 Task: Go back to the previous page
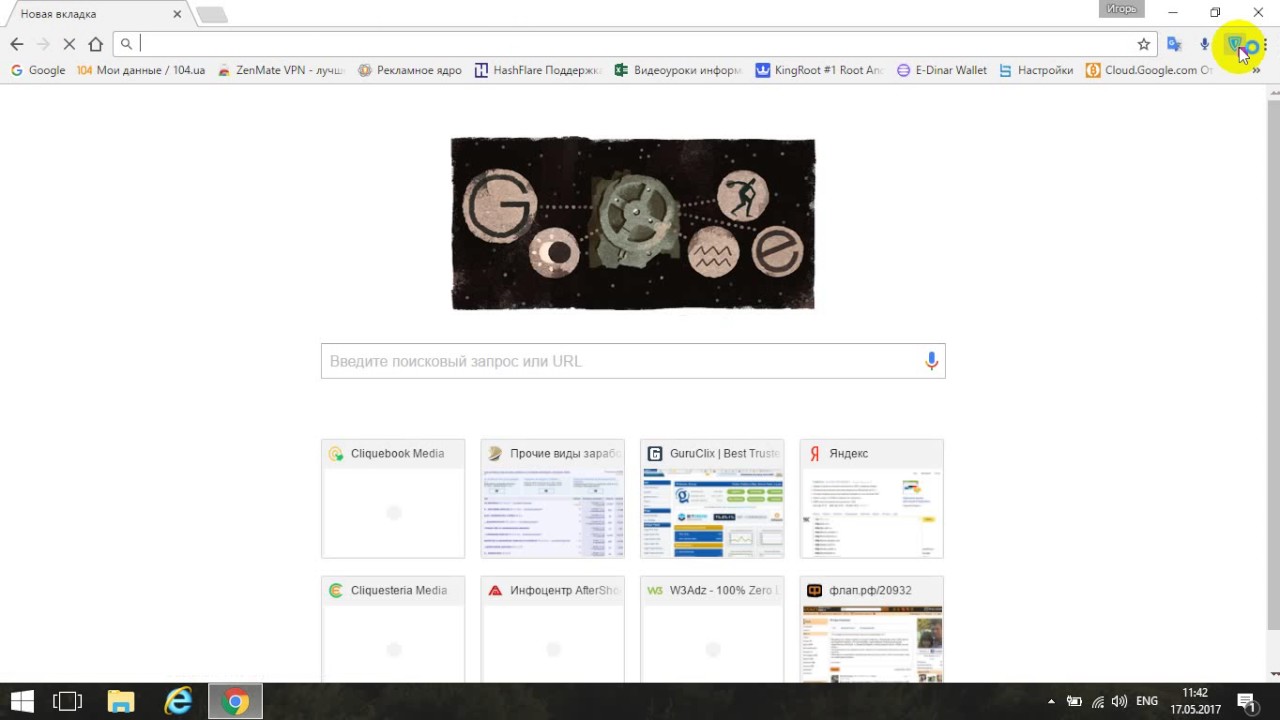pyautogui.click(x=16, y=44)
